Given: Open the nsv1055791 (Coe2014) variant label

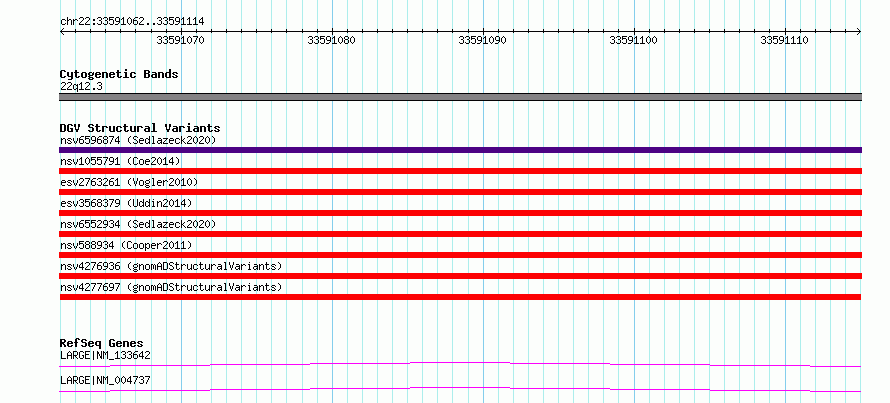Looking at the screenshot, I should [120, 161].
